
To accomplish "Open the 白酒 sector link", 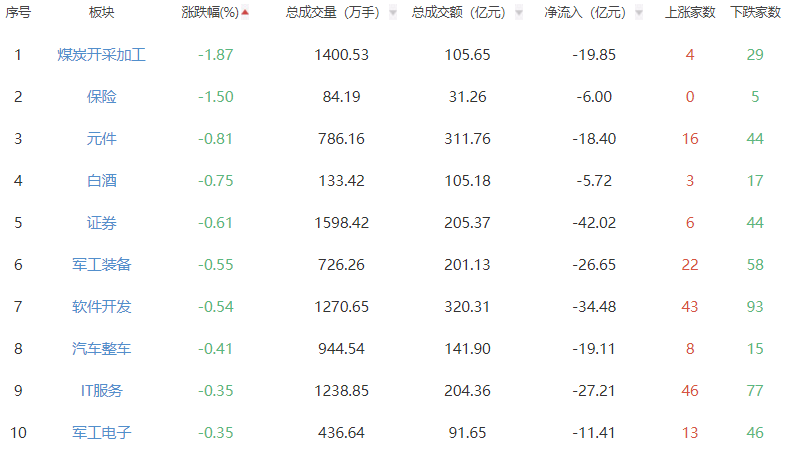I will point(101,181).
